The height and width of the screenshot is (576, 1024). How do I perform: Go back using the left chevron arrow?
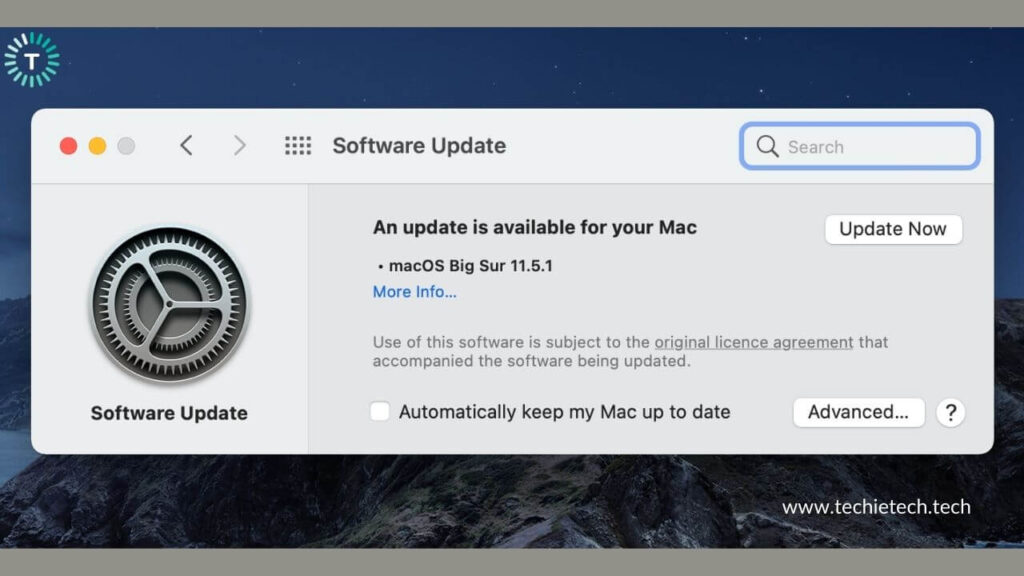coord(186,145)
